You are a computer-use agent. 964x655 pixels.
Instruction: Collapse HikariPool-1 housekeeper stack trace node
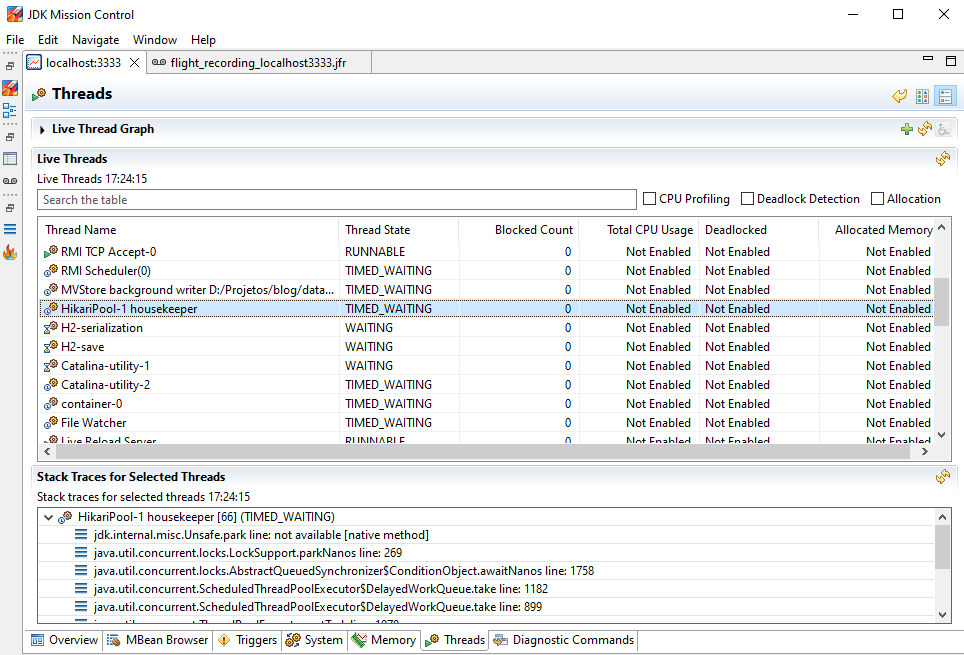(48, 517)
